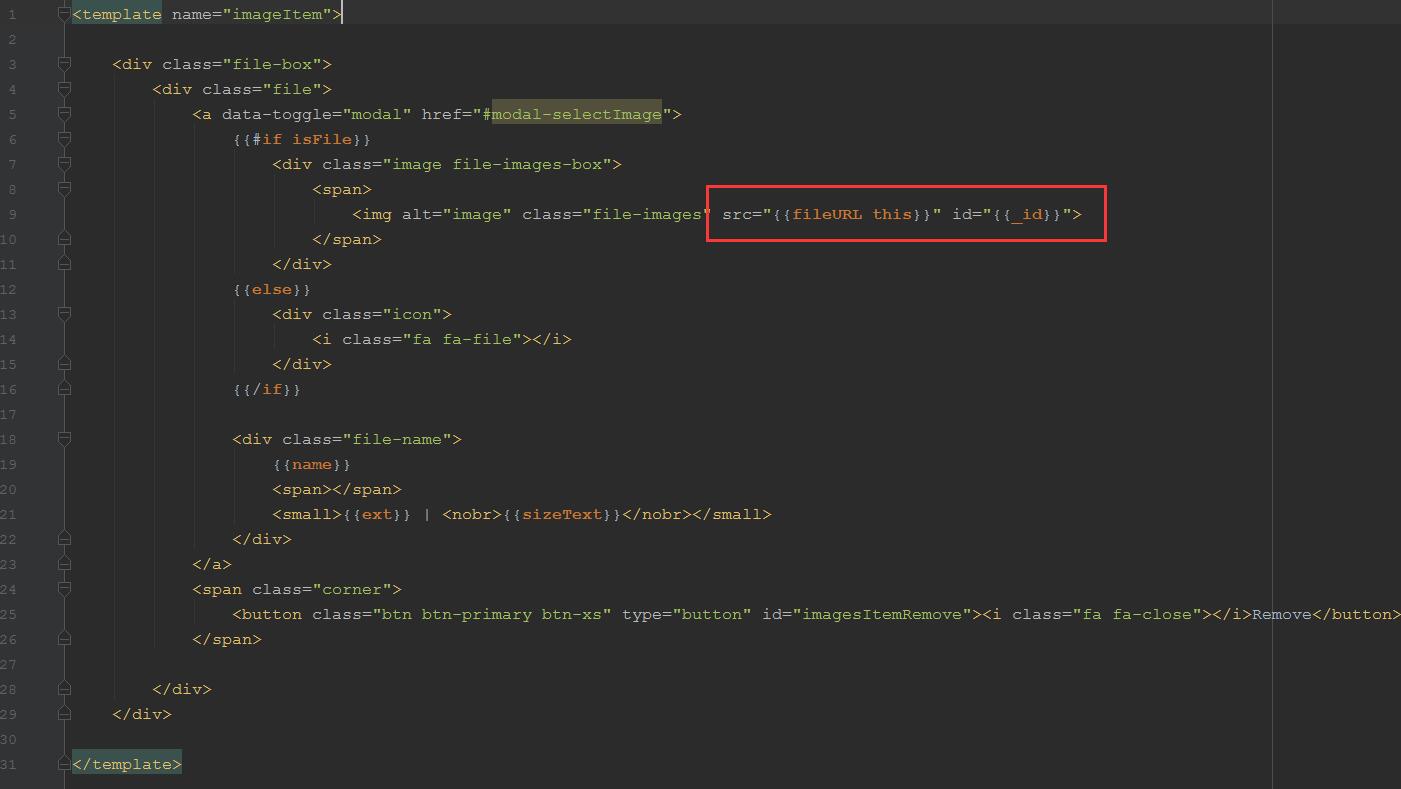Click the {{ext}} expression
The width and height of the screenshot is (1401, 789).
pyautogui.click(x=377, y=514)
